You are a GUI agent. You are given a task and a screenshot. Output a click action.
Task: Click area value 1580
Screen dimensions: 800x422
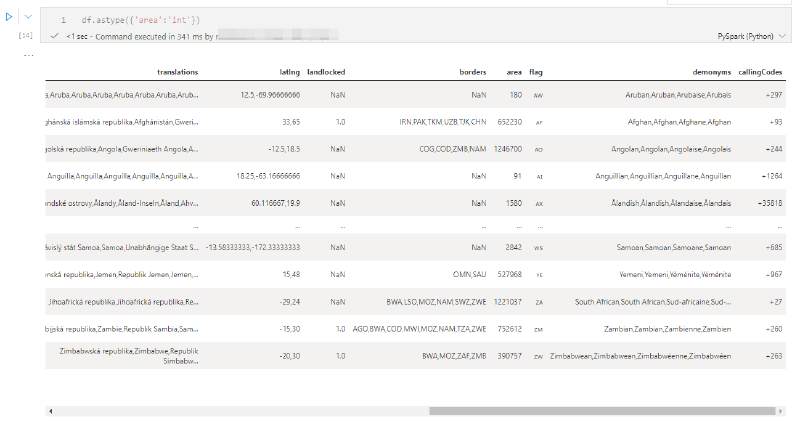click(513, 203)
